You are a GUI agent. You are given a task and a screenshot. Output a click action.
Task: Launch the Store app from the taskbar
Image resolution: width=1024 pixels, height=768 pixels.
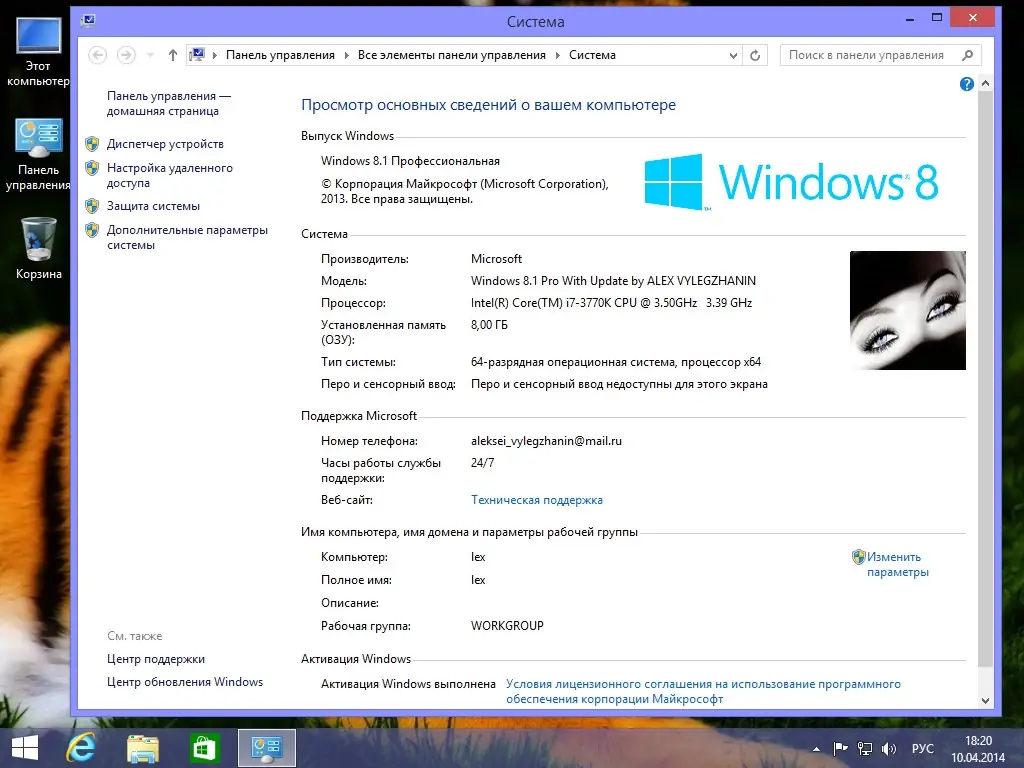point(204,747)
